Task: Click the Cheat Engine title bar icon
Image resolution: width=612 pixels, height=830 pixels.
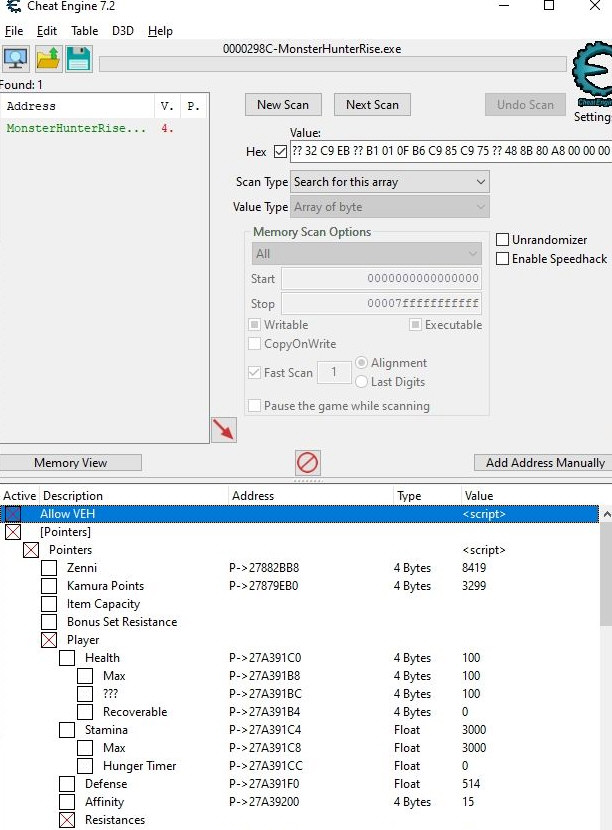Action: (13, 6)
